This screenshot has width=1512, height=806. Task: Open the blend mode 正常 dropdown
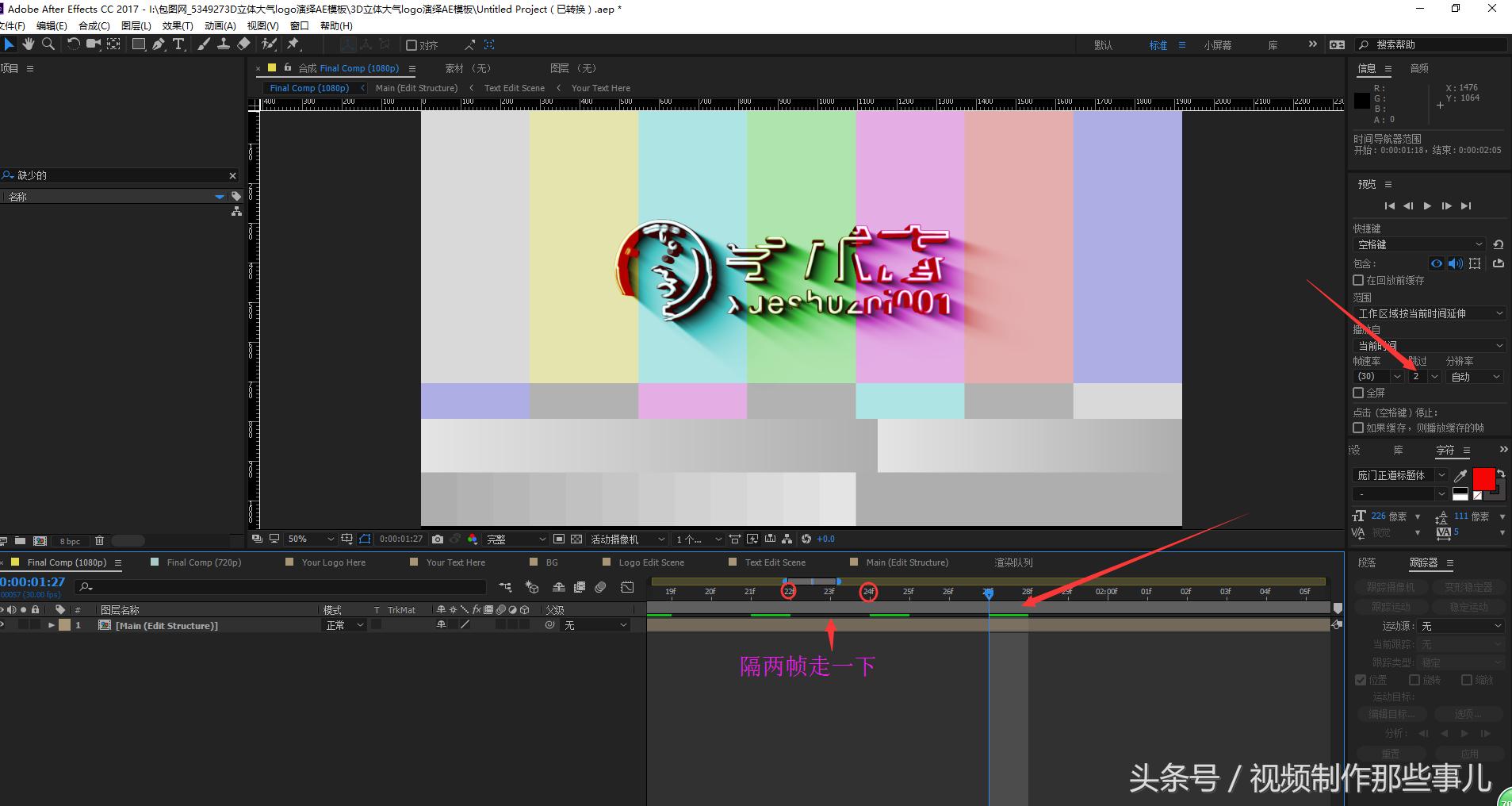[344, 625]
